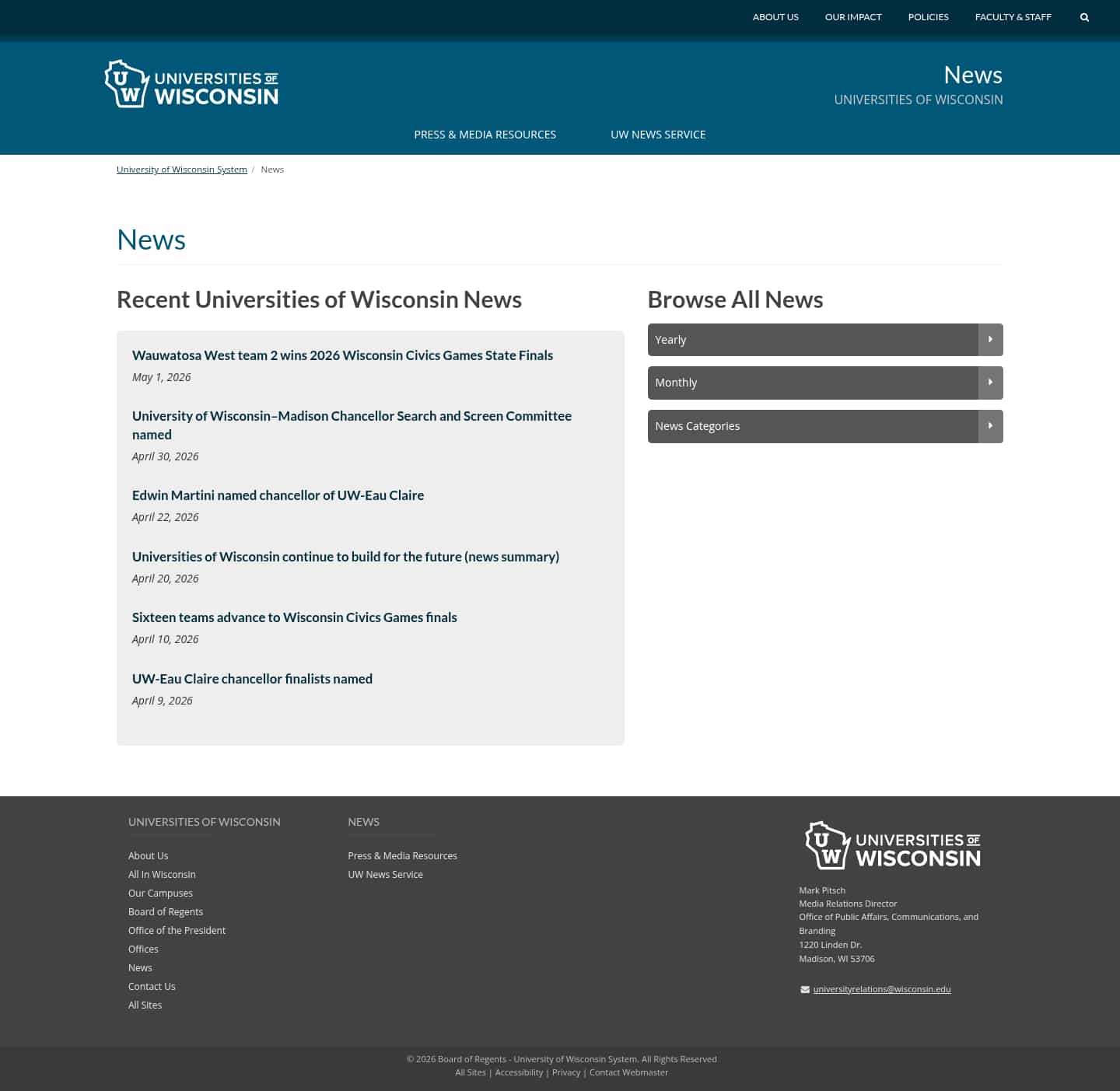Viewport: 1120px width, 1091px height.
Task: Click the April 20, 2026 date
Action: (x=165, y=579)
